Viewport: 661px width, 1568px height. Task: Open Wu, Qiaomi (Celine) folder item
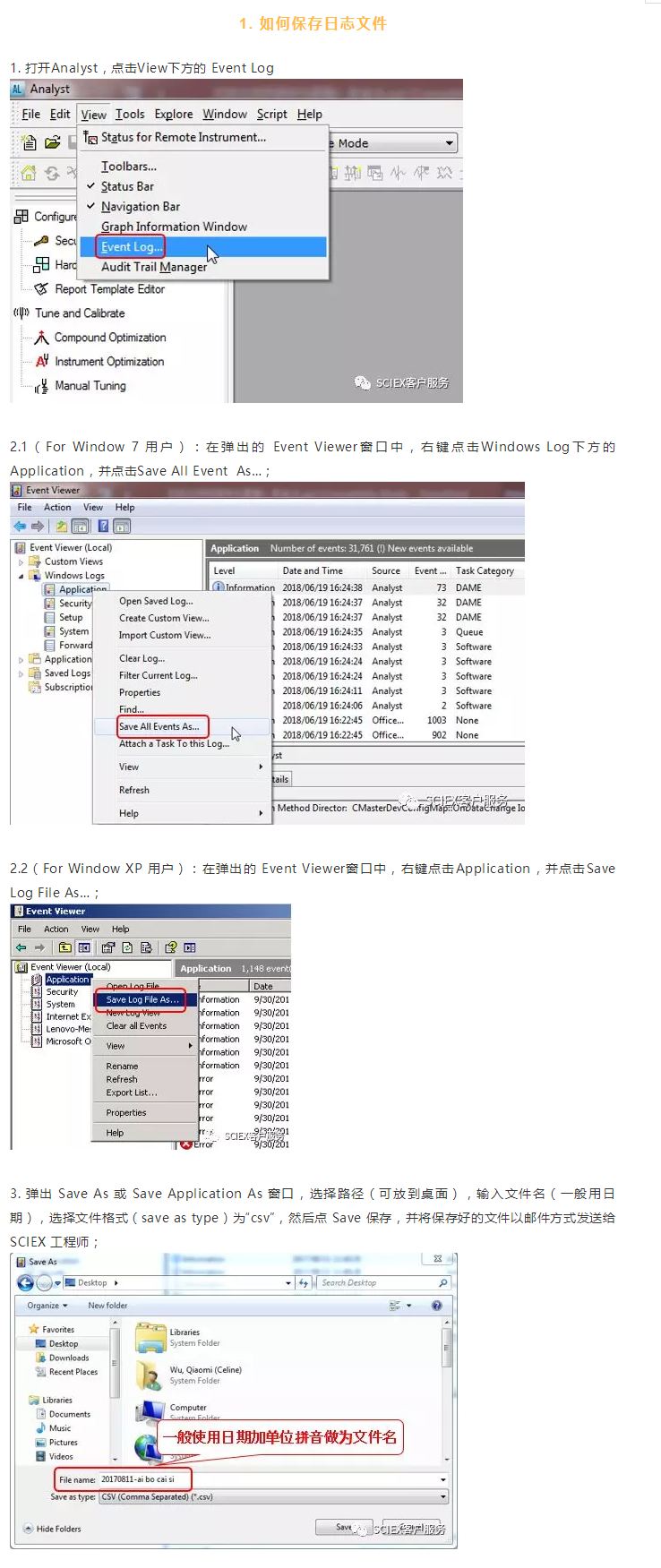pos(189,1375)
